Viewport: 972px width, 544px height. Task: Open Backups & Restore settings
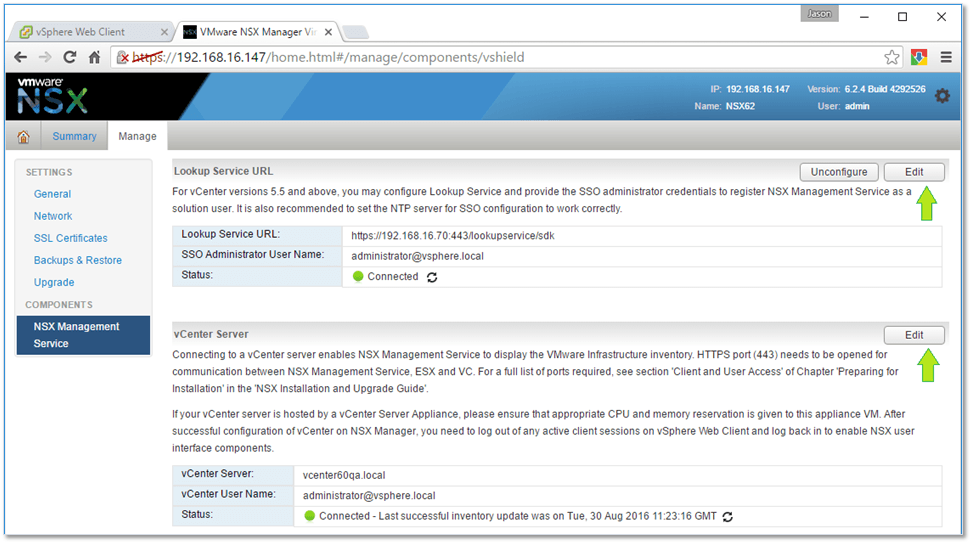pyautogui.click(x=78, y=260)
